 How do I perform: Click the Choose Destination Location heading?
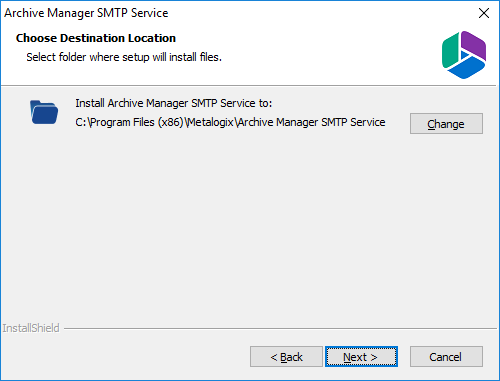point(96,38)
